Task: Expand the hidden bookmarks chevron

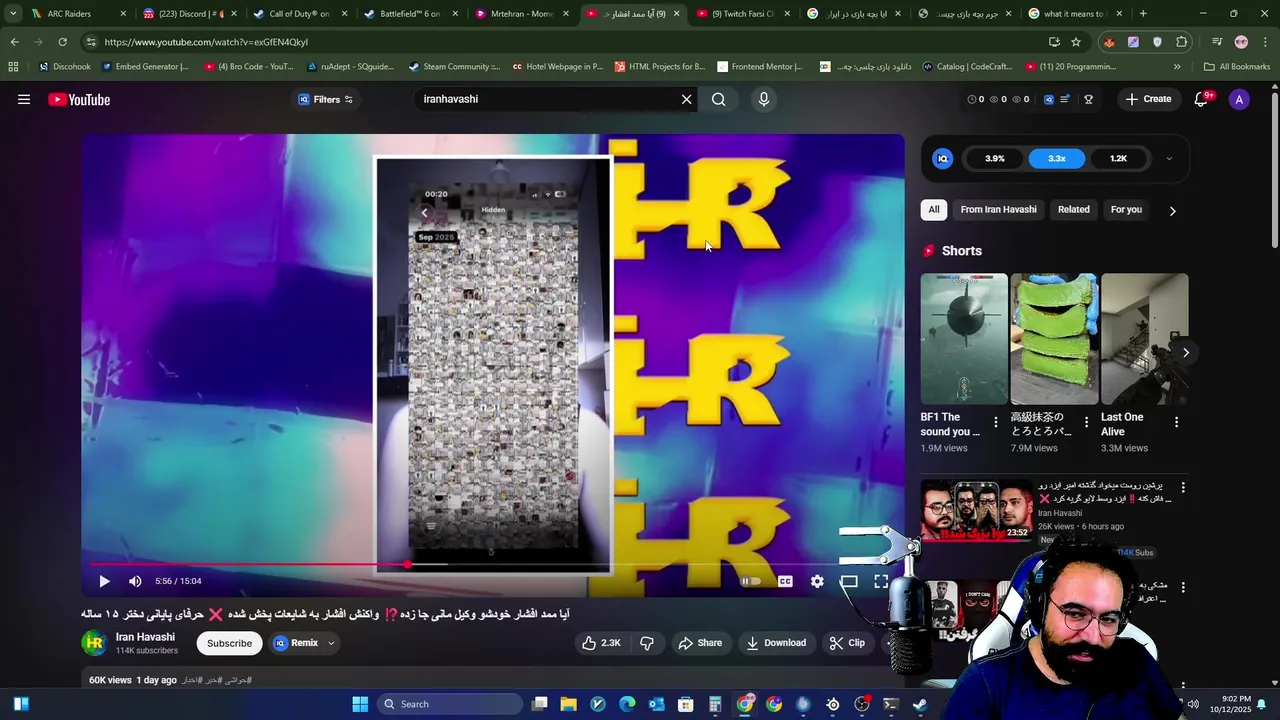Action: coord(1177,67)
